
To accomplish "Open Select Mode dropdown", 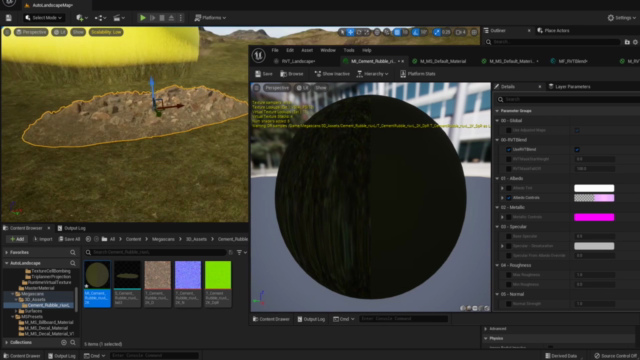I will [44, 18].
